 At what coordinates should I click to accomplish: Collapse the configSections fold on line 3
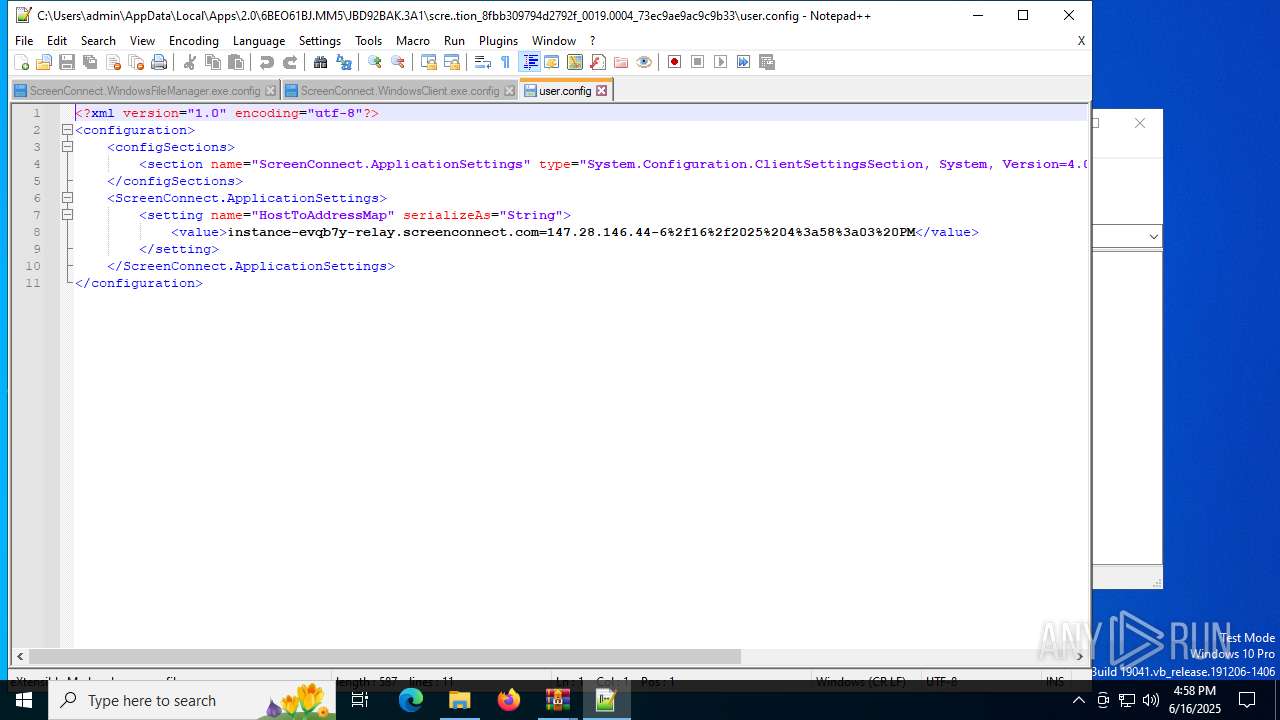[x=67, y=147]
